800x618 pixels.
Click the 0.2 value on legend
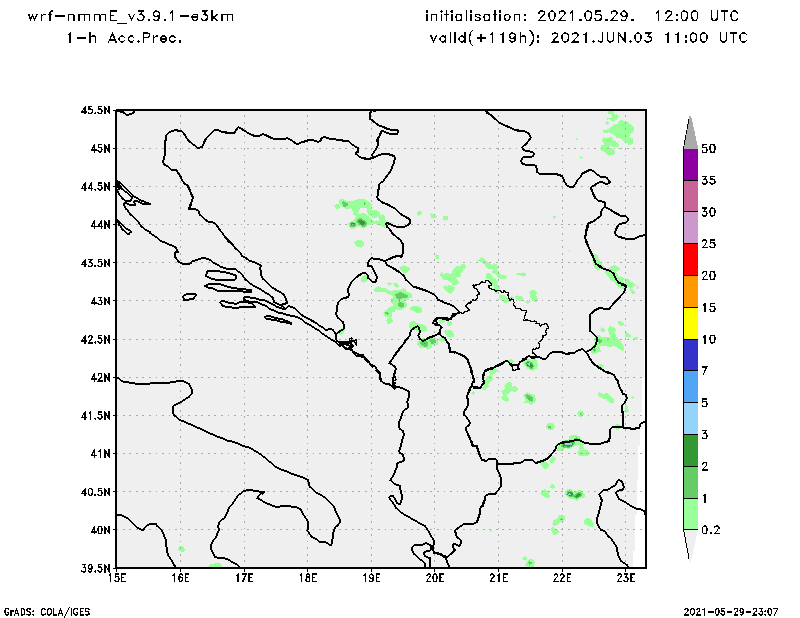pos(711,530)
